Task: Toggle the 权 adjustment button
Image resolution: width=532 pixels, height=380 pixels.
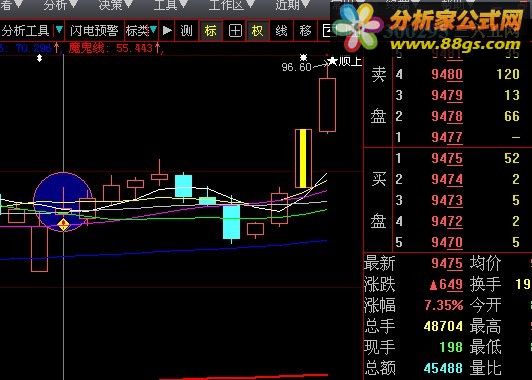Action: click(x=258, y=31)
